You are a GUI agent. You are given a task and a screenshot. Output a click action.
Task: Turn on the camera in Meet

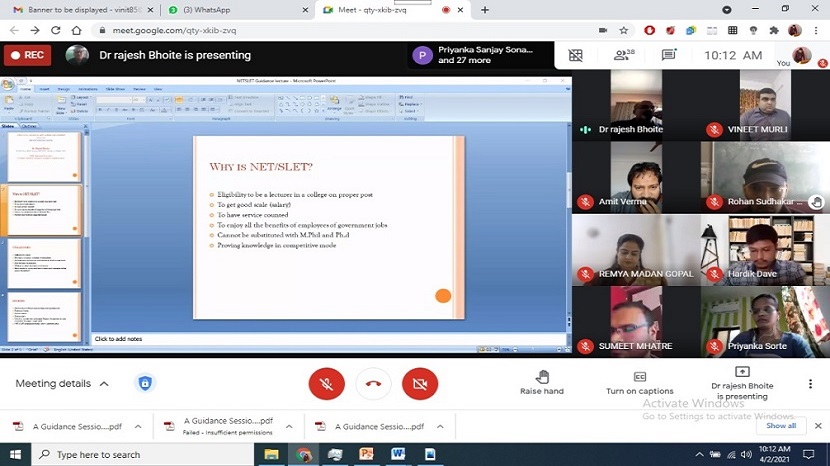[x=420, y=384]
